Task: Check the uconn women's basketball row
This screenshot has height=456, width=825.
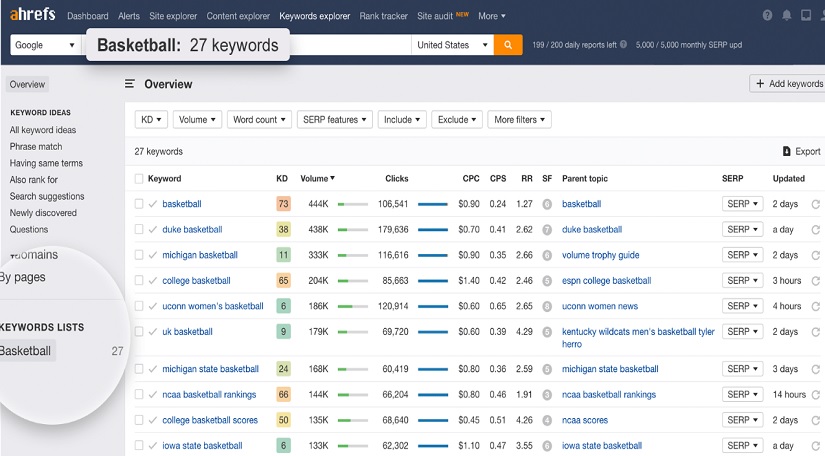Action: click(139, 306)
